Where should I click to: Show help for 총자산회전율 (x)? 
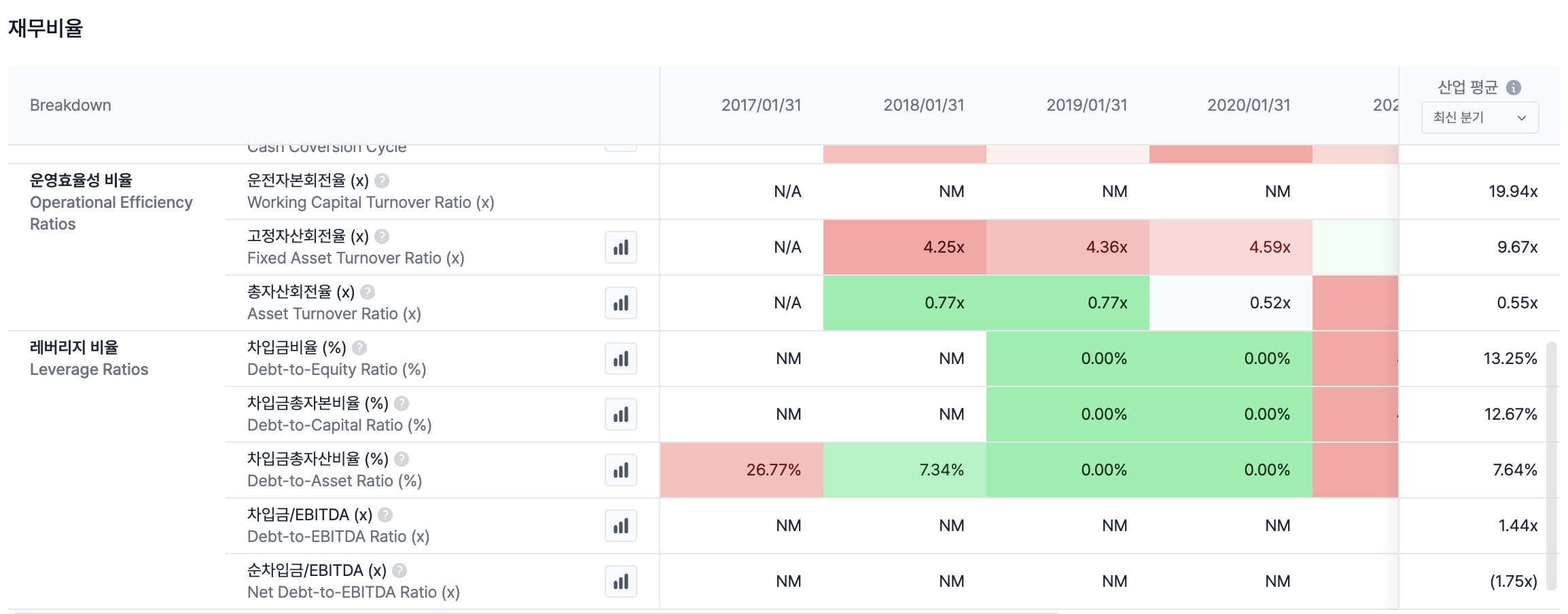point(368,292)
